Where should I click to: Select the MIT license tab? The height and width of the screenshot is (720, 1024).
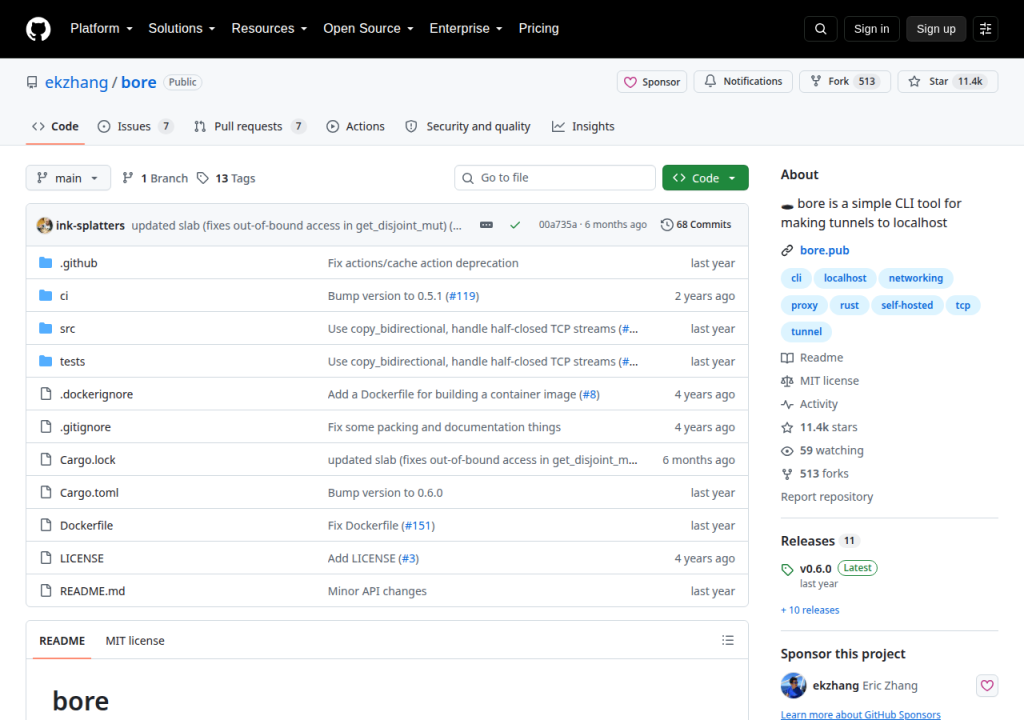(135, 641)
